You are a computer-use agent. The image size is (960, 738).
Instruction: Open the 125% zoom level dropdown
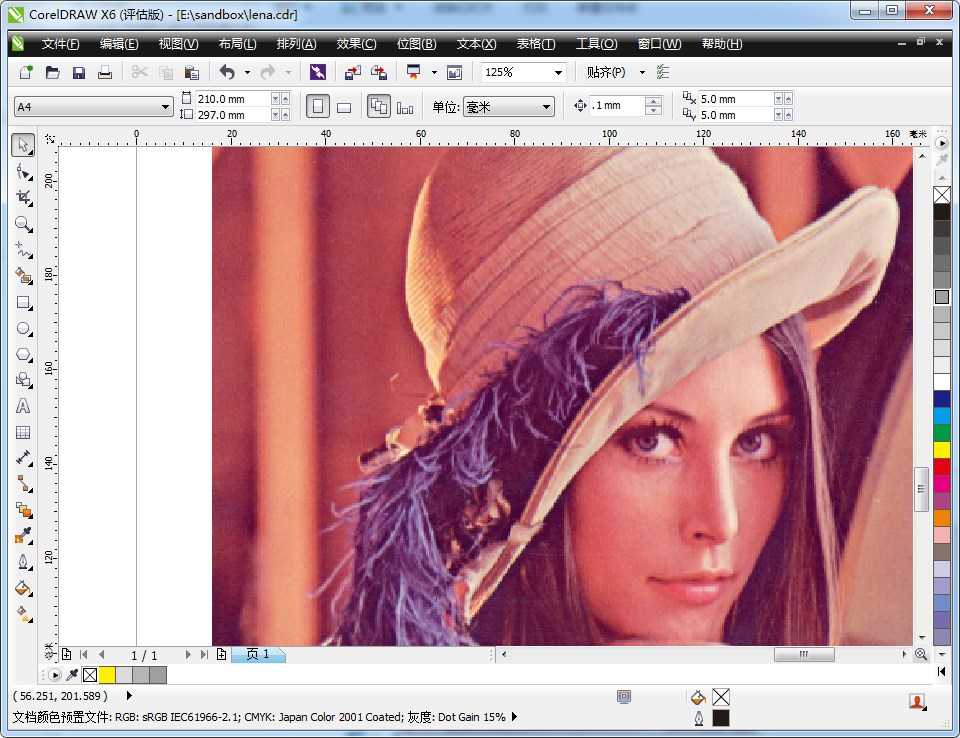pyautogui.click(x=558, y=72)
